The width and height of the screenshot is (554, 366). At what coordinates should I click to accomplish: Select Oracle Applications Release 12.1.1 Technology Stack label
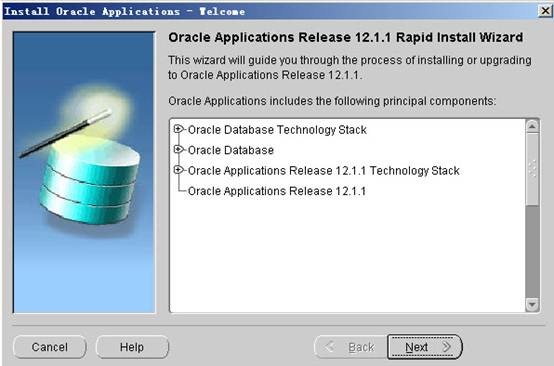pyautogui.click(x=323, y=171)
